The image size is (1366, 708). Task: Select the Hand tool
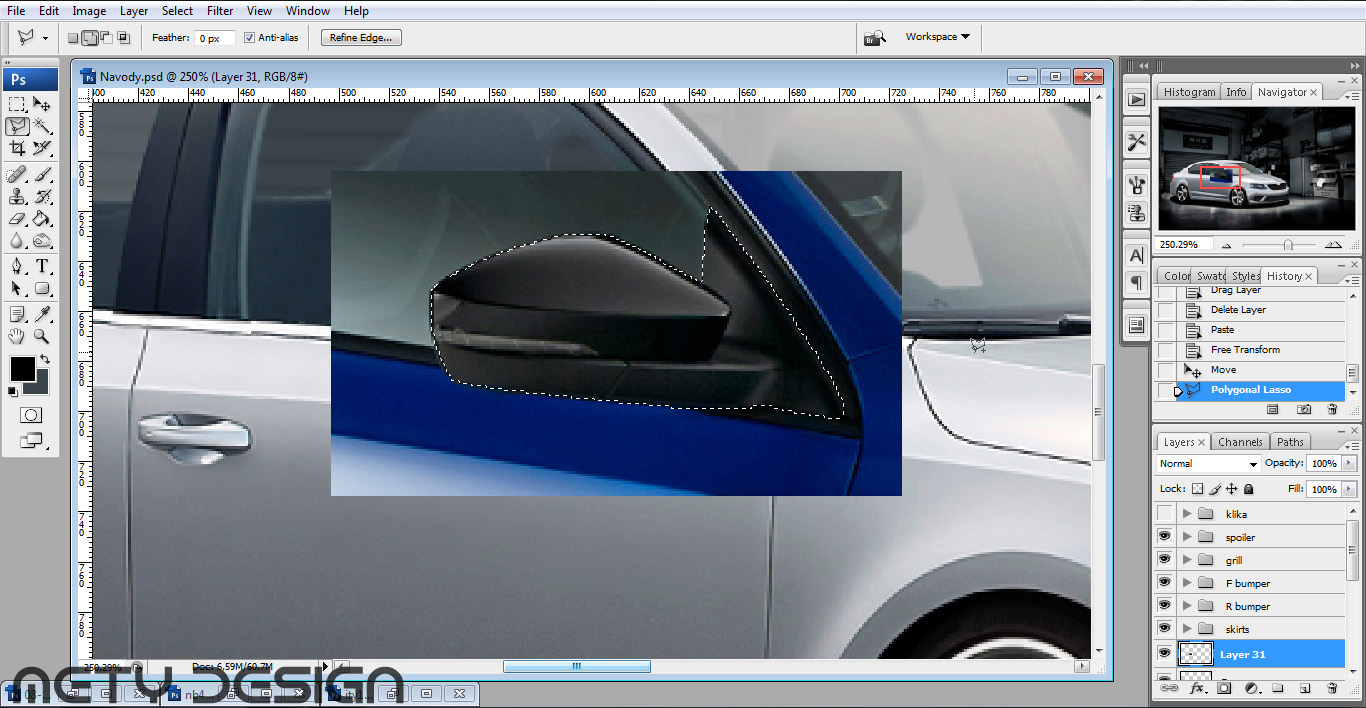17,337
